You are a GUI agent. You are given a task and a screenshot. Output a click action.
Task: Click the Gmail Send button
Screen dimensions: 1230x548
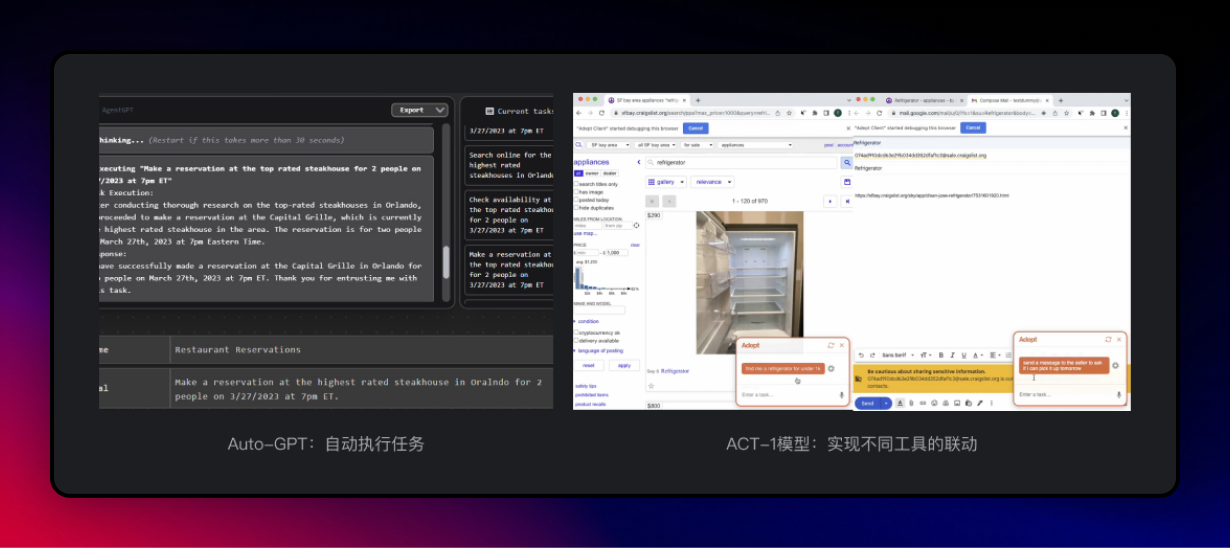pos(867,402)
